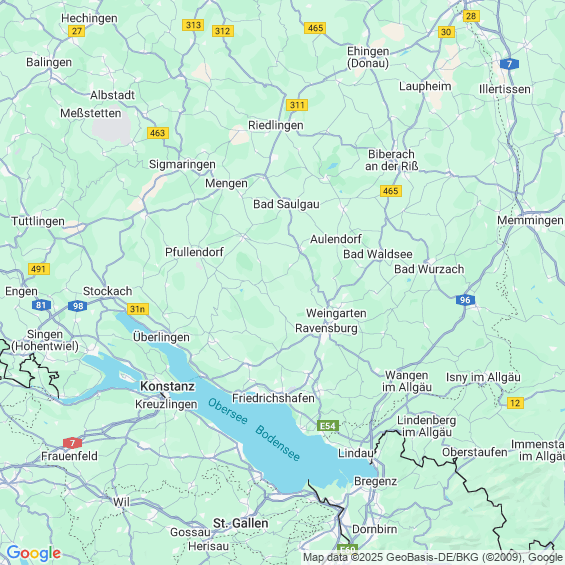565x565 pixels.
Task: Select the Konstanz city label
Action: click(x=168, y=386)
